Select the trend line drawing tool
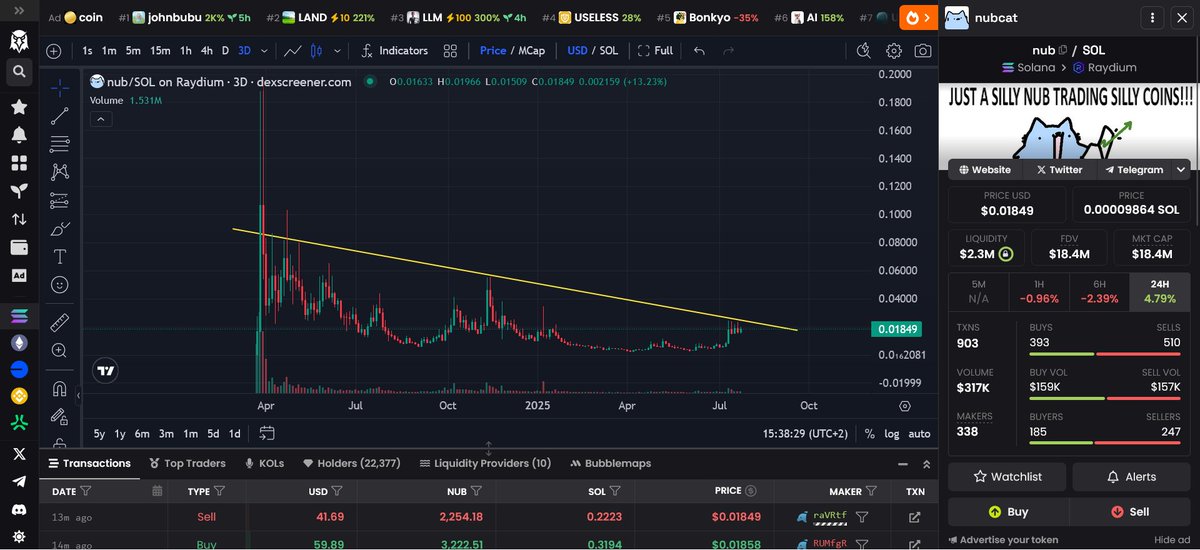The image size is (1200, 550). pos(60,115)
